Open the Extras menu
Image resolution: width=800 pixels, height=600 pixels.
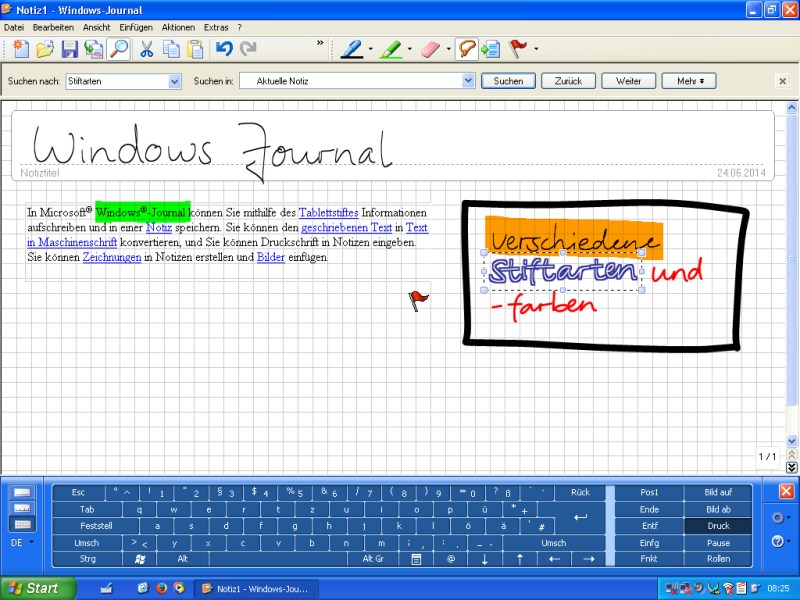pyautogui.click(x=216, y=28)
